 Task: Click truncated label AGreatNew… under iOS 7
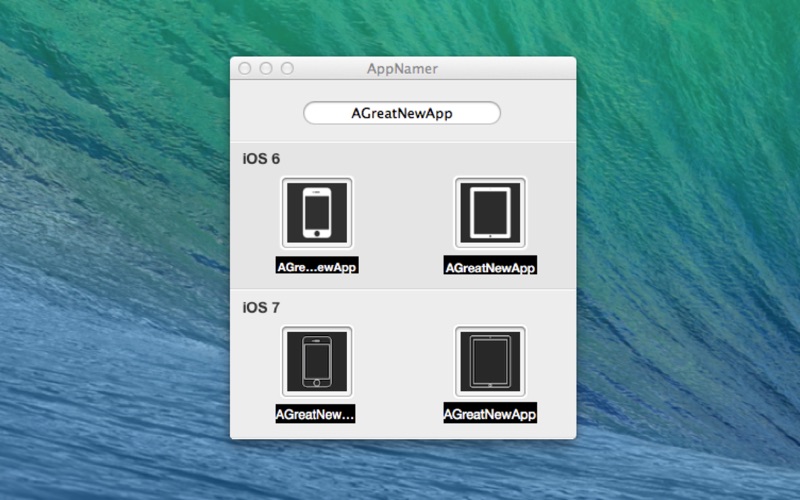coord(315,414)
